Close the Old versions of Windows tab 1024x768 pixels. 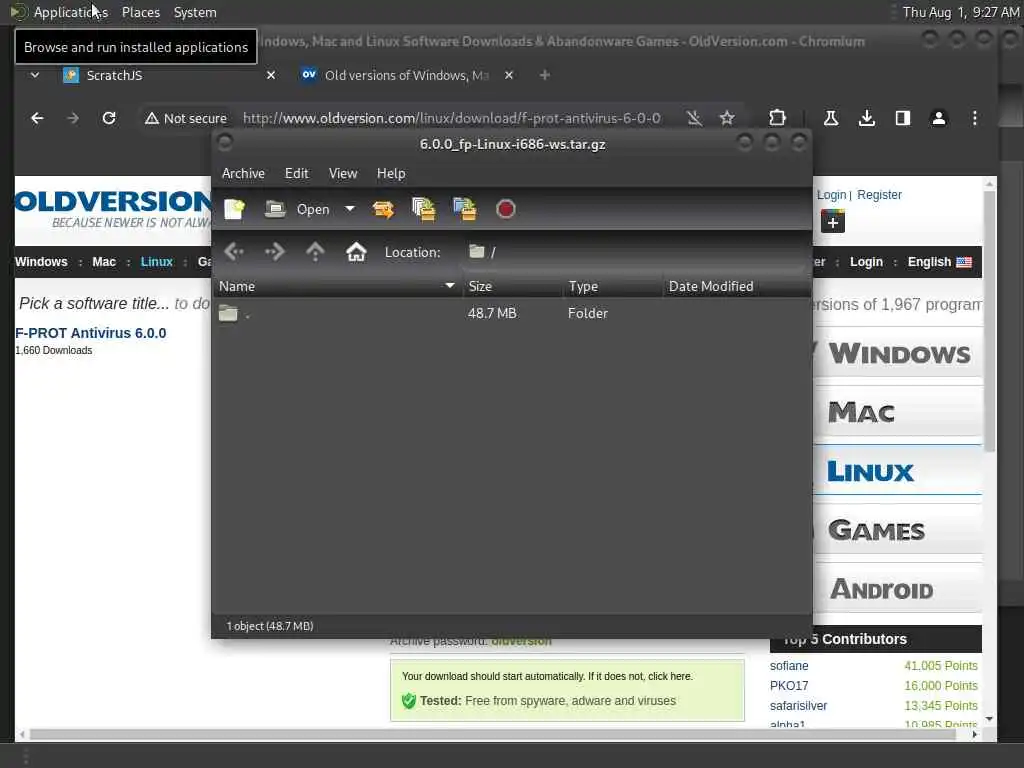(x=509, y=75)
